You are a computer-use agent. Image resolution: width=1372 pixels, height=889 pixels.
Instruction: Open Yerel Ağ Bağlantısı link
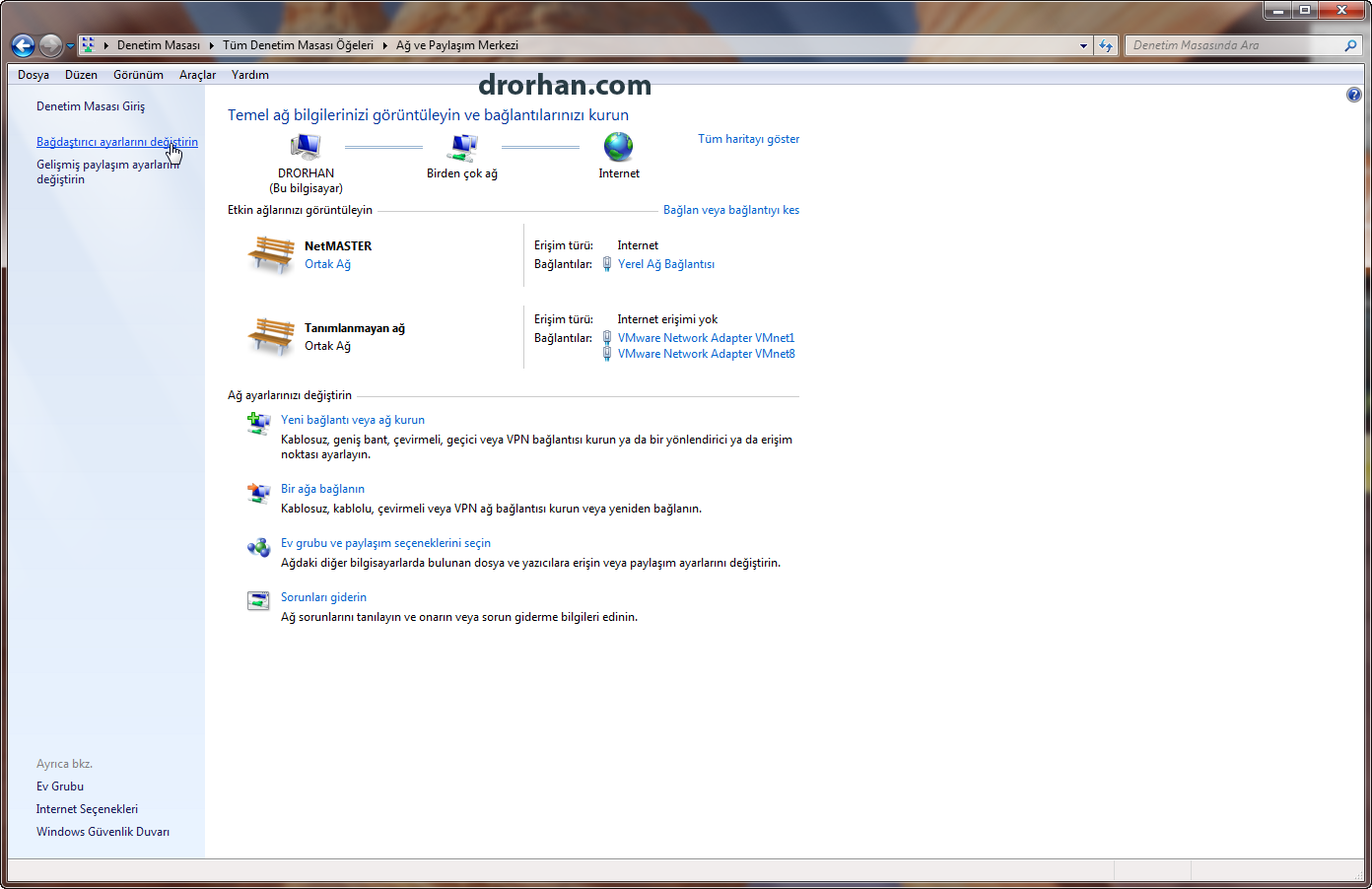(x=666, y=264)
